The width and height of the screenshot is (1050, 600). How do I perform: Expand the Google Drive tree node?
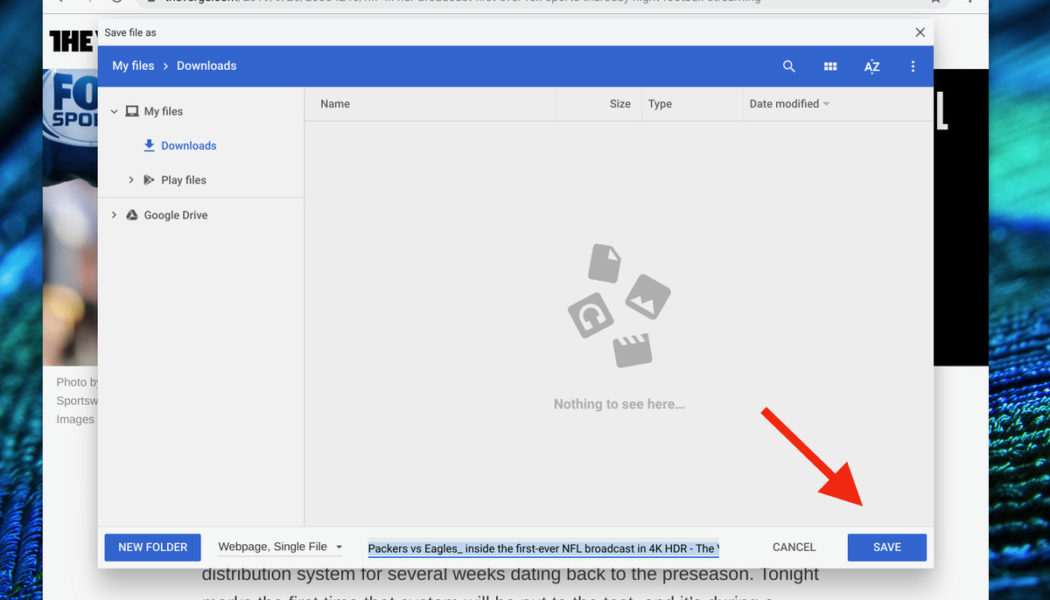pos(113,214)
